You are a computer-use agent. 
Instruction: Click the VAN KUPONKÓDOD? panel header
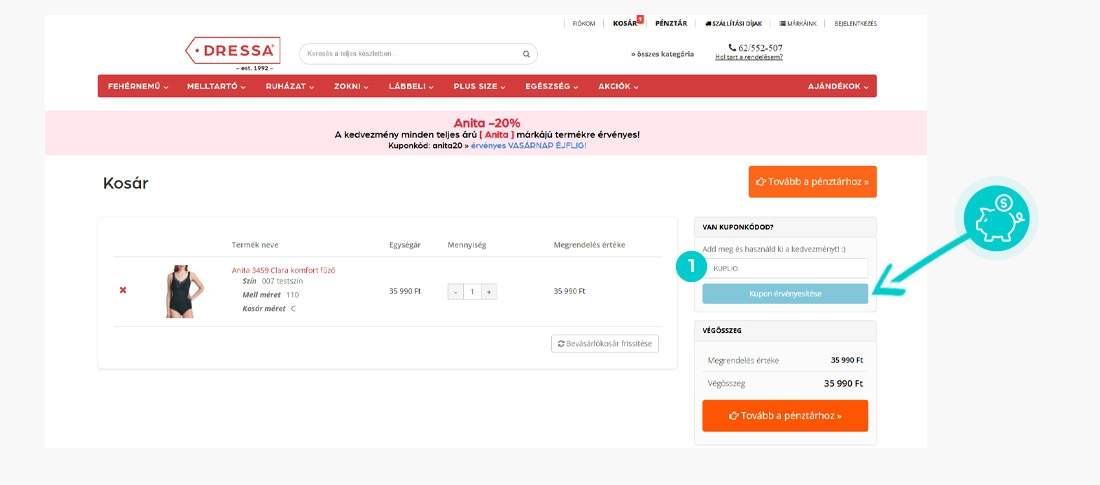pos(785,227)
